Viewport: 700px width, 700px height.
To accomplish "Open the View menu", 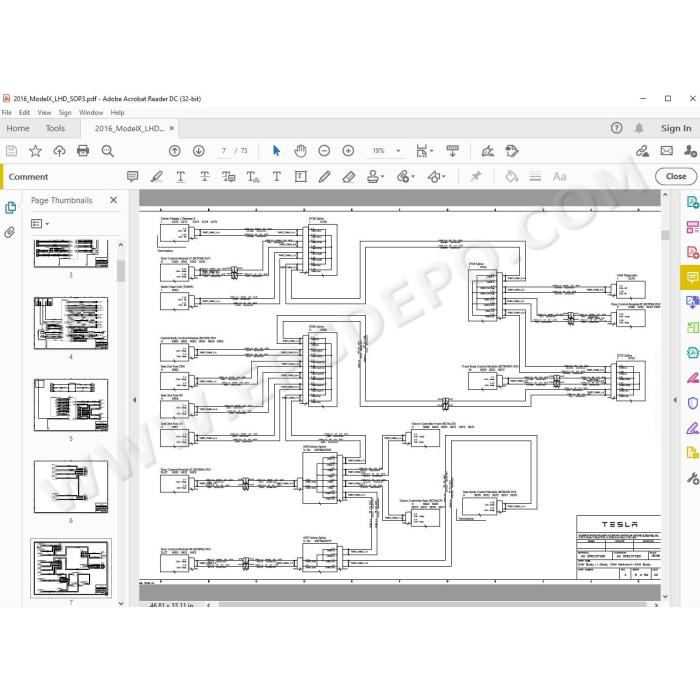I will click(44, 112).
